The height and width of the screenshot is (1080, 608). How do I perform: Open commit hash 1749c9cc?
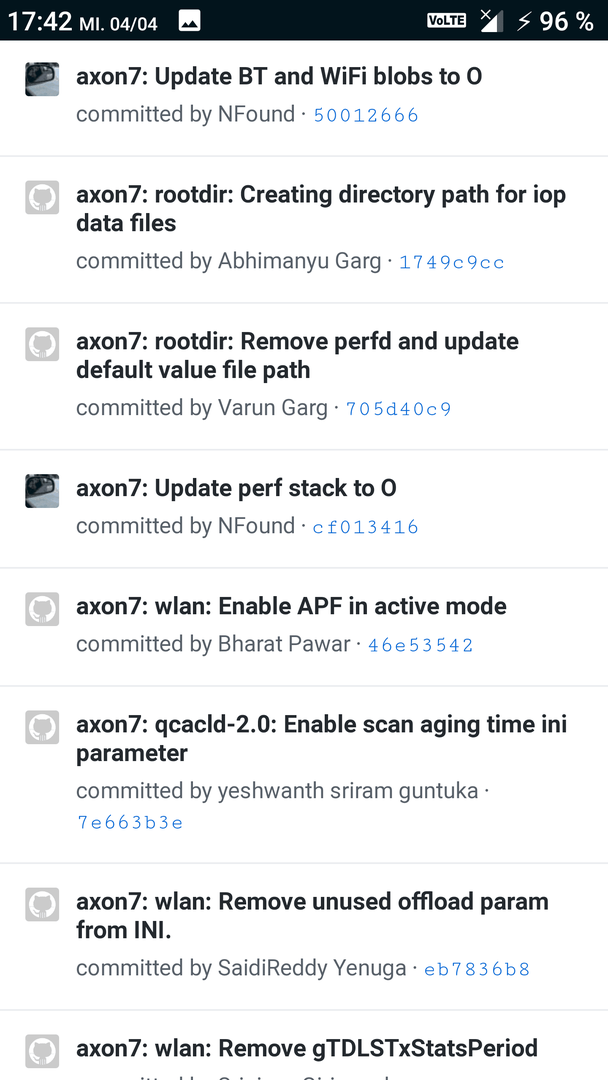click(452, 262)
